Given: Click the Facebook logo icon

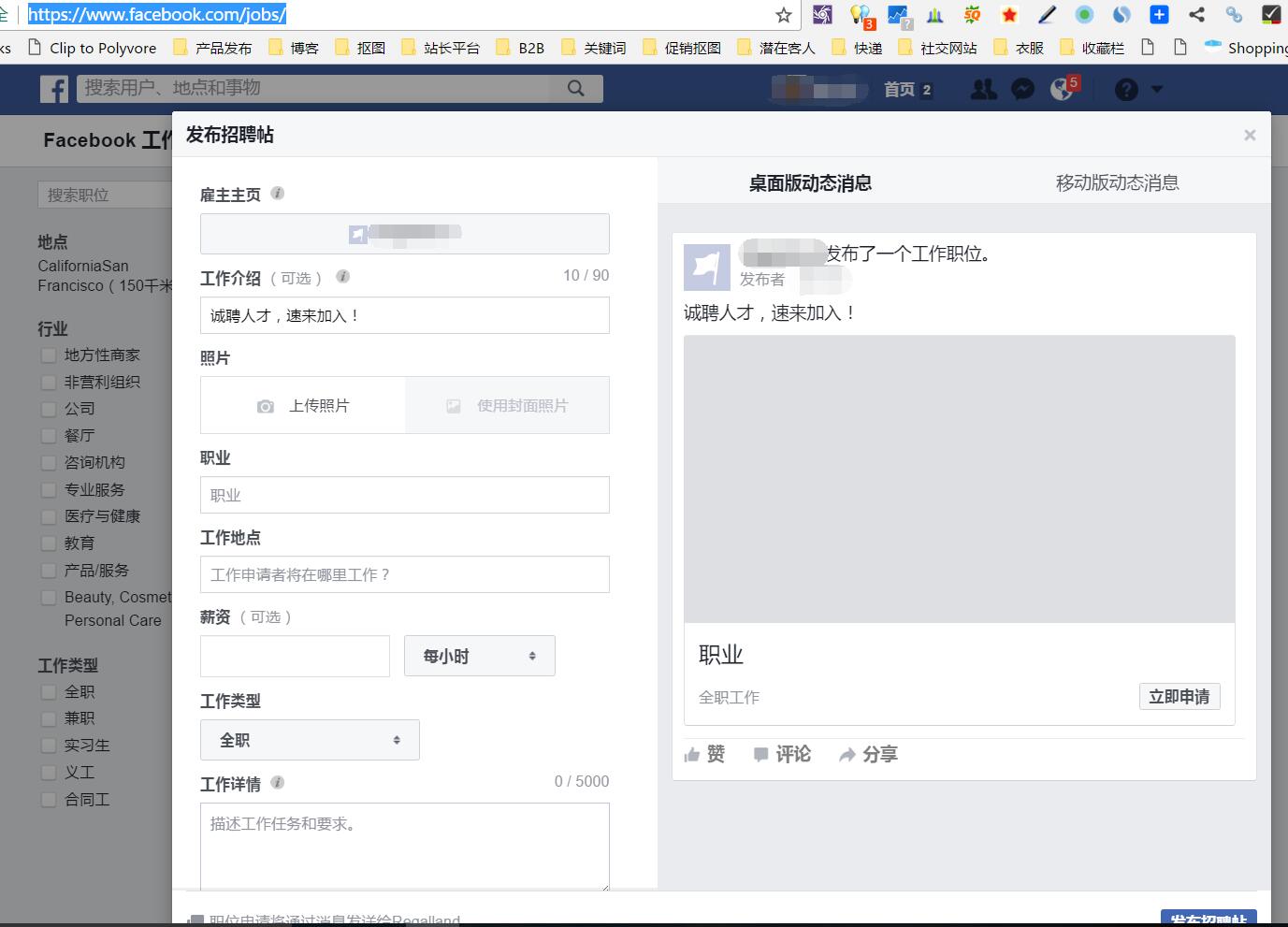Looking at the screenshot, I should [x=54, y=89].
